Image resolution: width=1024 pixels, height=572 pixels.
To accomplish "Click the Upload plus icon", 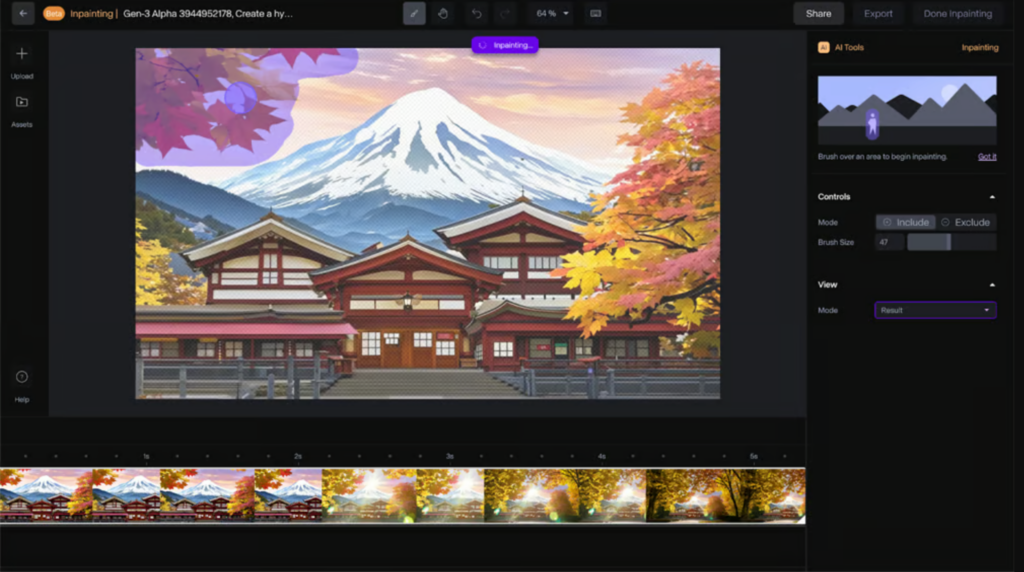I will coord(22,54).
